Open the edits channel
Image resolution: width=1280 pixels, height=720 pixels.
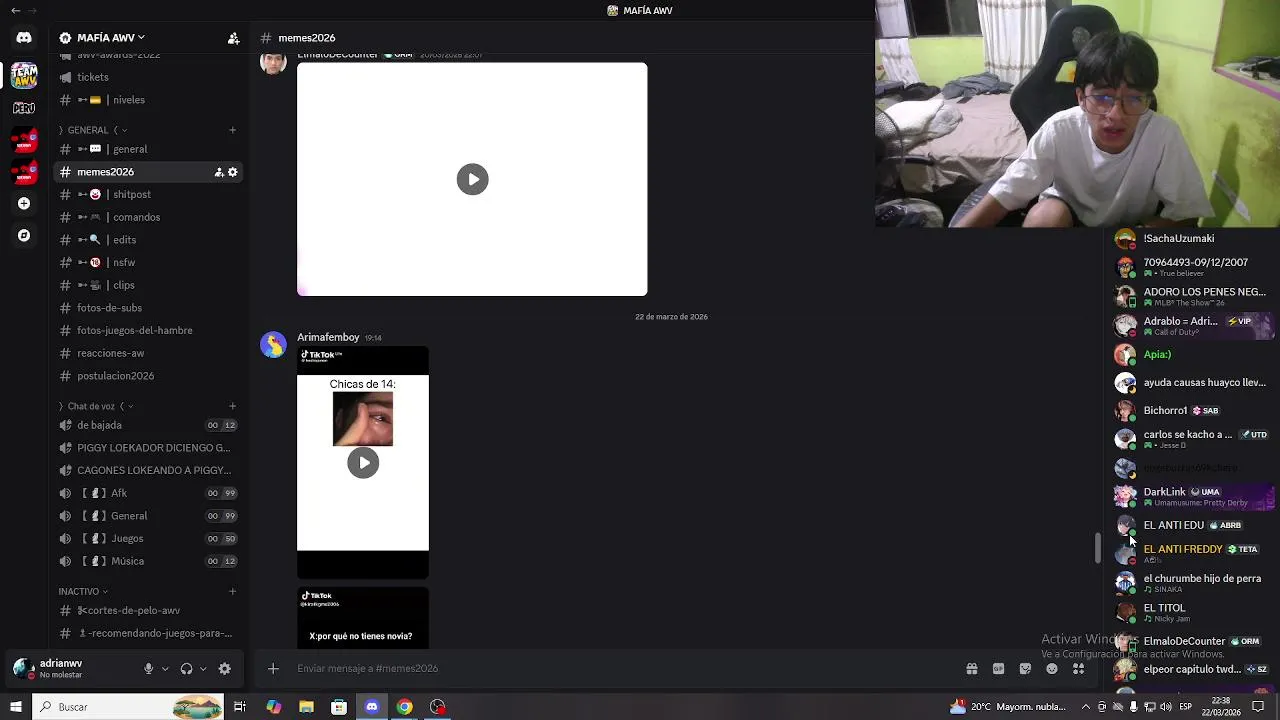click(148, 240)
